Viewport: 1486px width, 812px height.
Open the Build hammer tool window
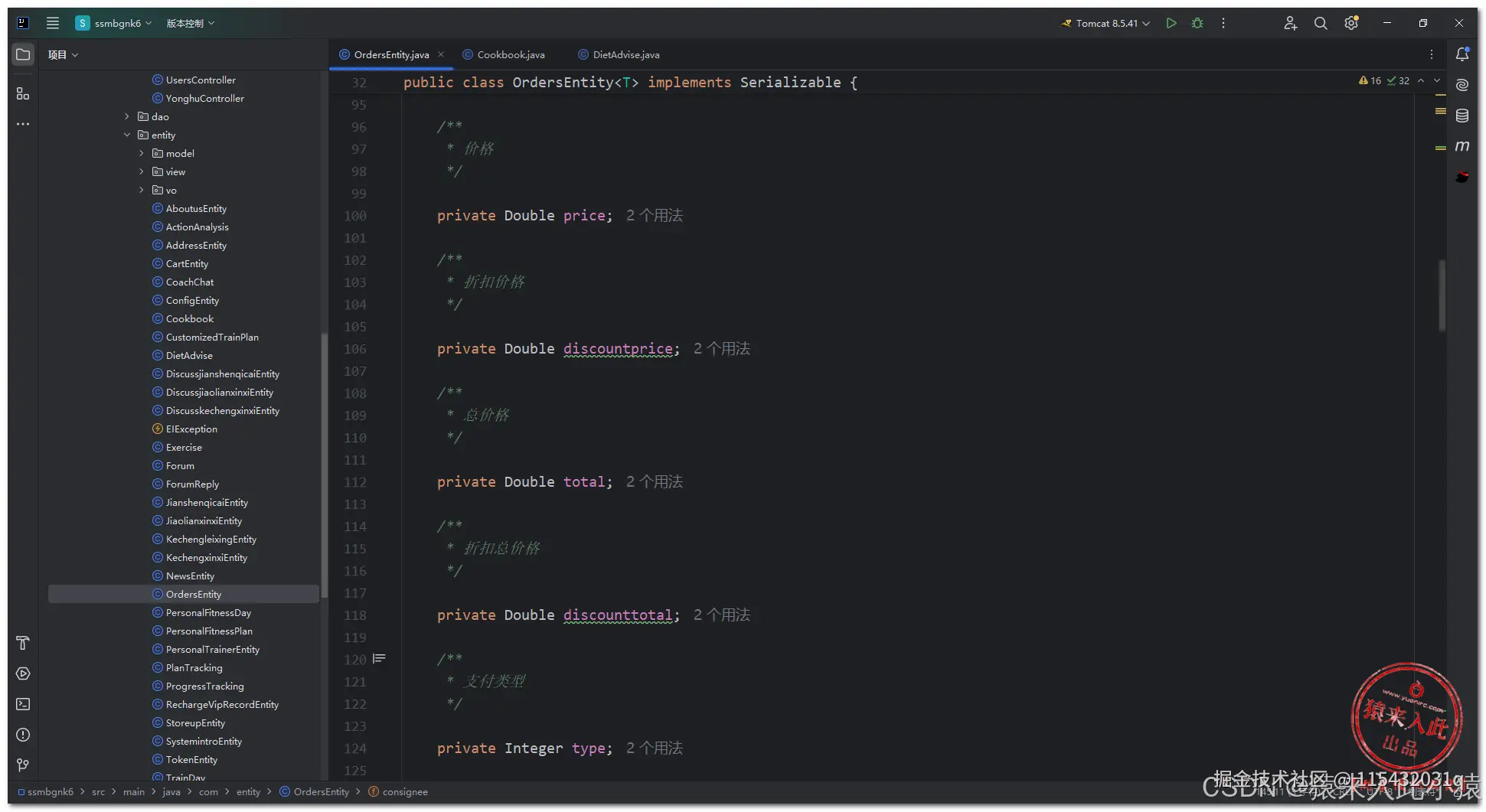(x=23, y=643)
